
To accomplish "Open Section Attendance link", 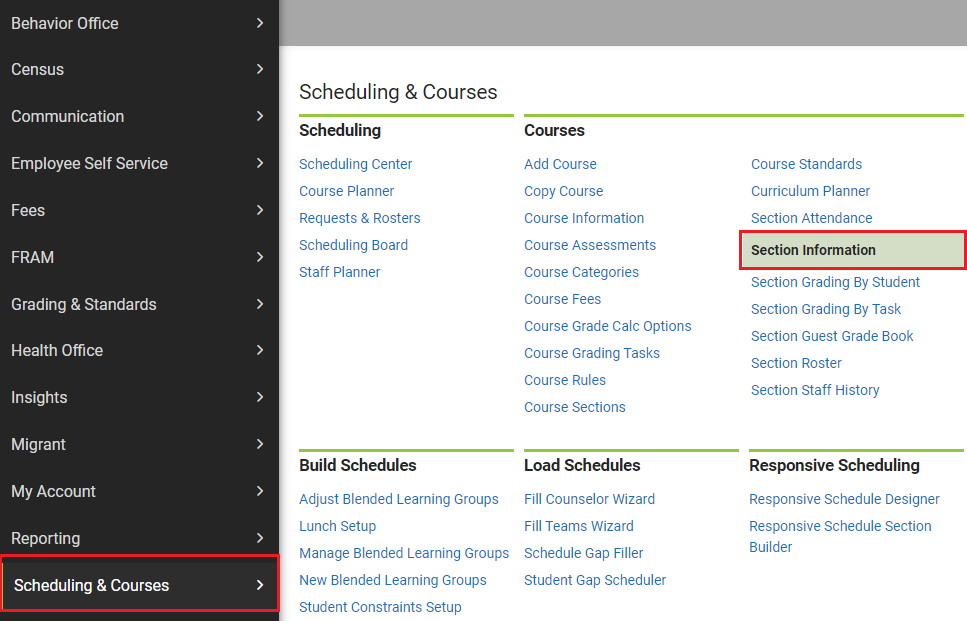I will [x=812, y=218].
